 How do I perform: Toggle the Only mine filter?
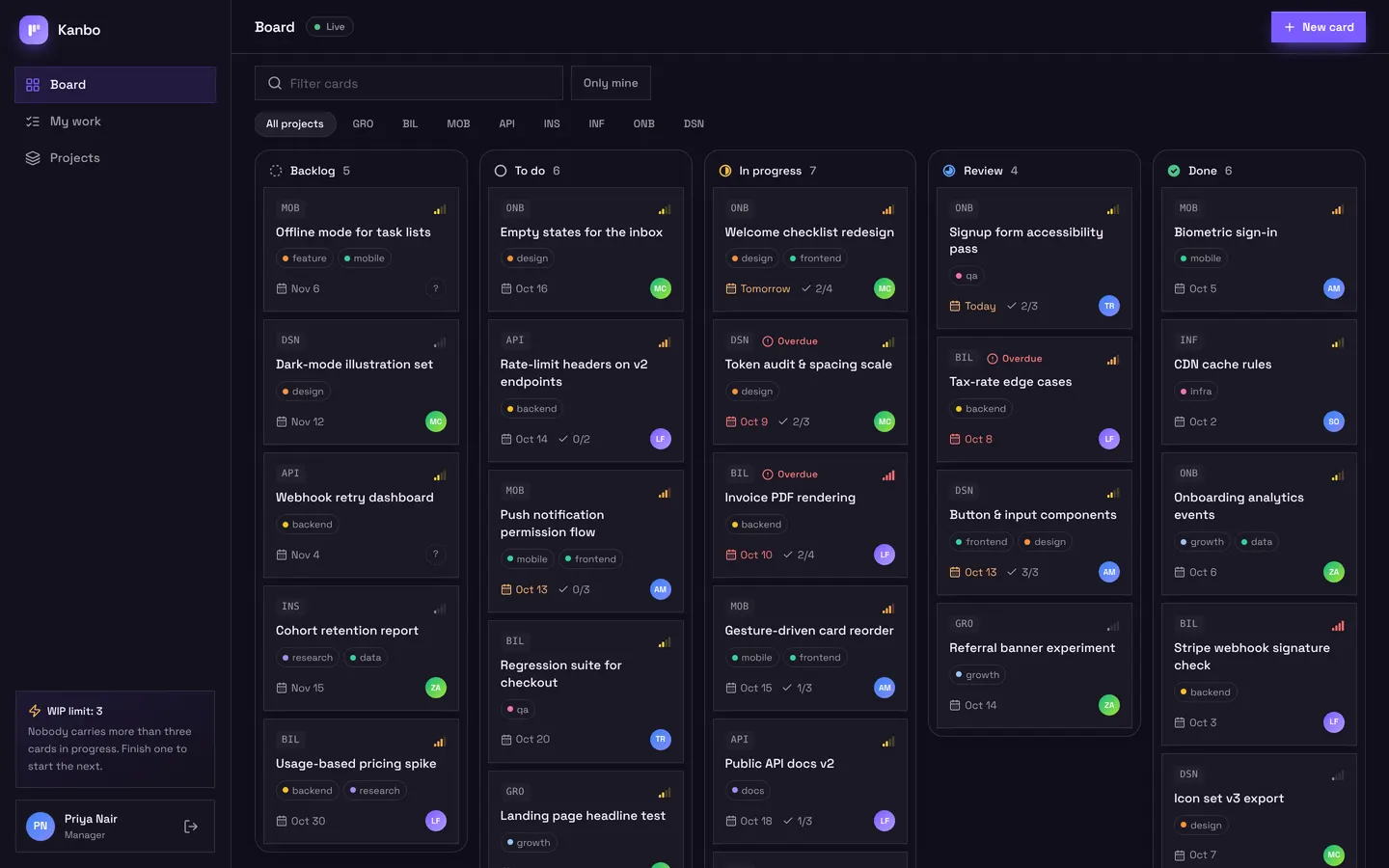611,83
